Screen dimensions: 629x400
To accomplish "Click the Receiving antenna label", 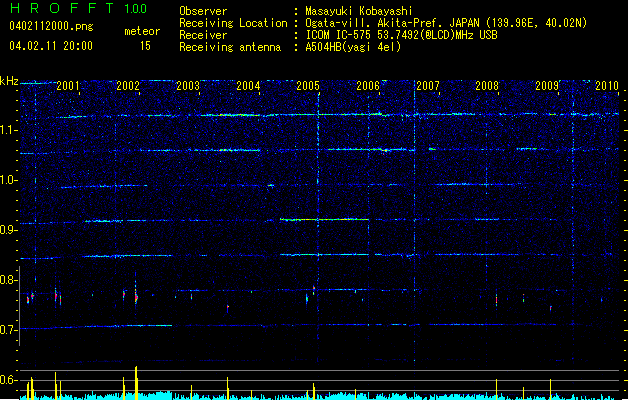I will tap(230, 47).
